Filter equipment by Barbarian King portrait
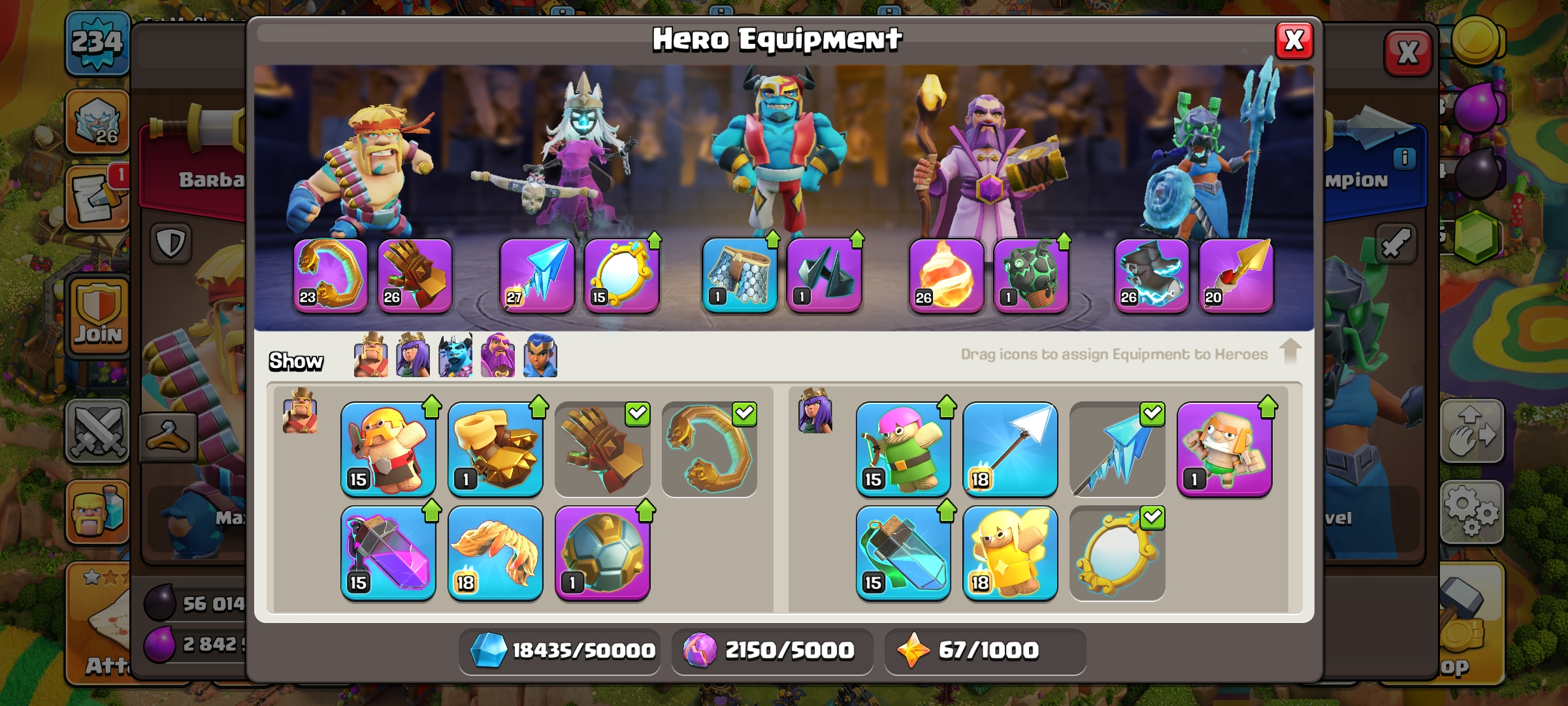Viewport: 1568px width, 706px height. [370, 356]
